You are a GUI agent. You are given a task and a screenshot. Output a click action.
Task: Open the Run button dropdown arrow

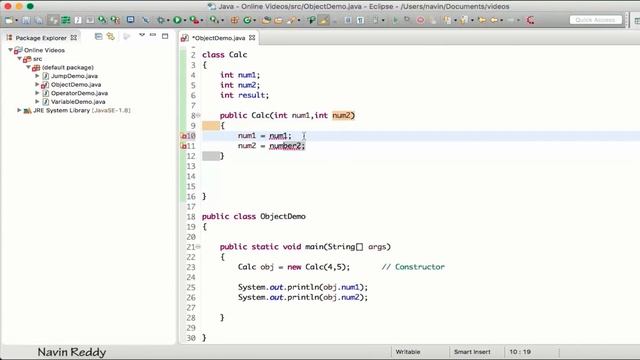coord(185,20)
